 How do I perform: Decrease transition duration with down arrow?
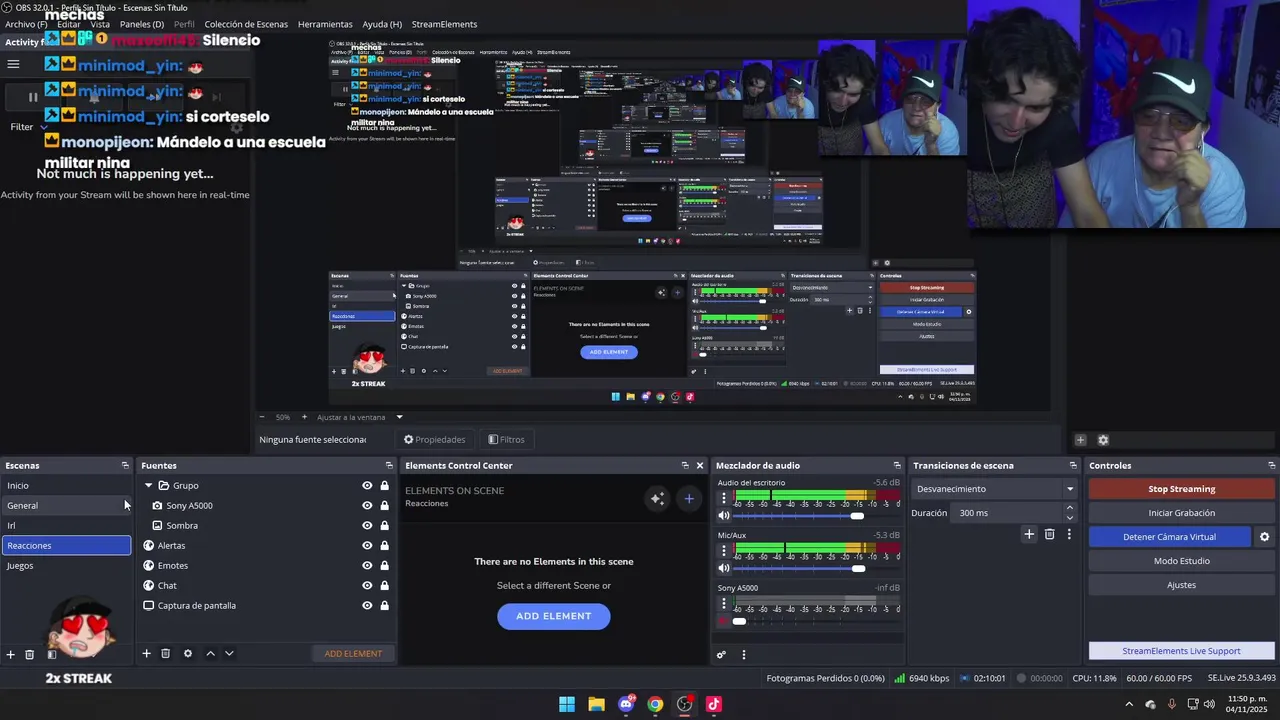coord(1069,517)
